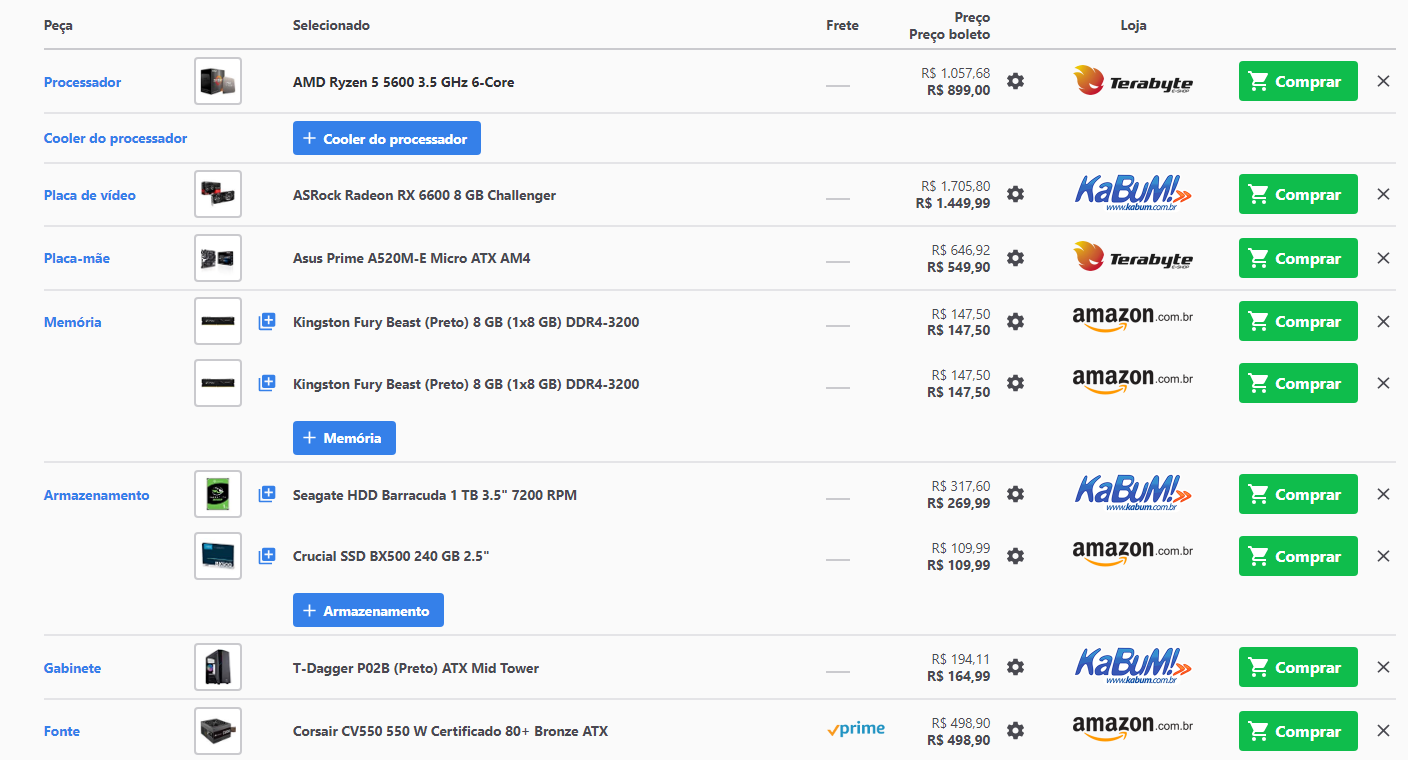
Task: Click the KaBuM logo beside Seagate Barracuda
Action: (1133, 492)
